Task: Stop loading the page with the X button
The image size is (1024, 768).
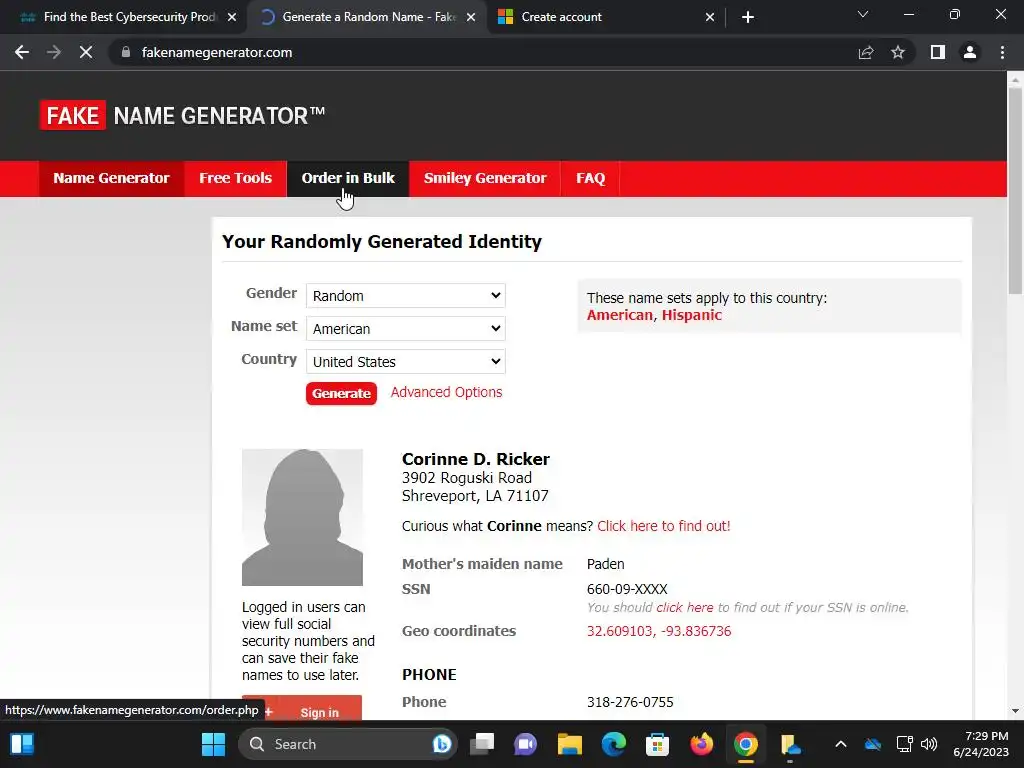Action: (86, 52)
